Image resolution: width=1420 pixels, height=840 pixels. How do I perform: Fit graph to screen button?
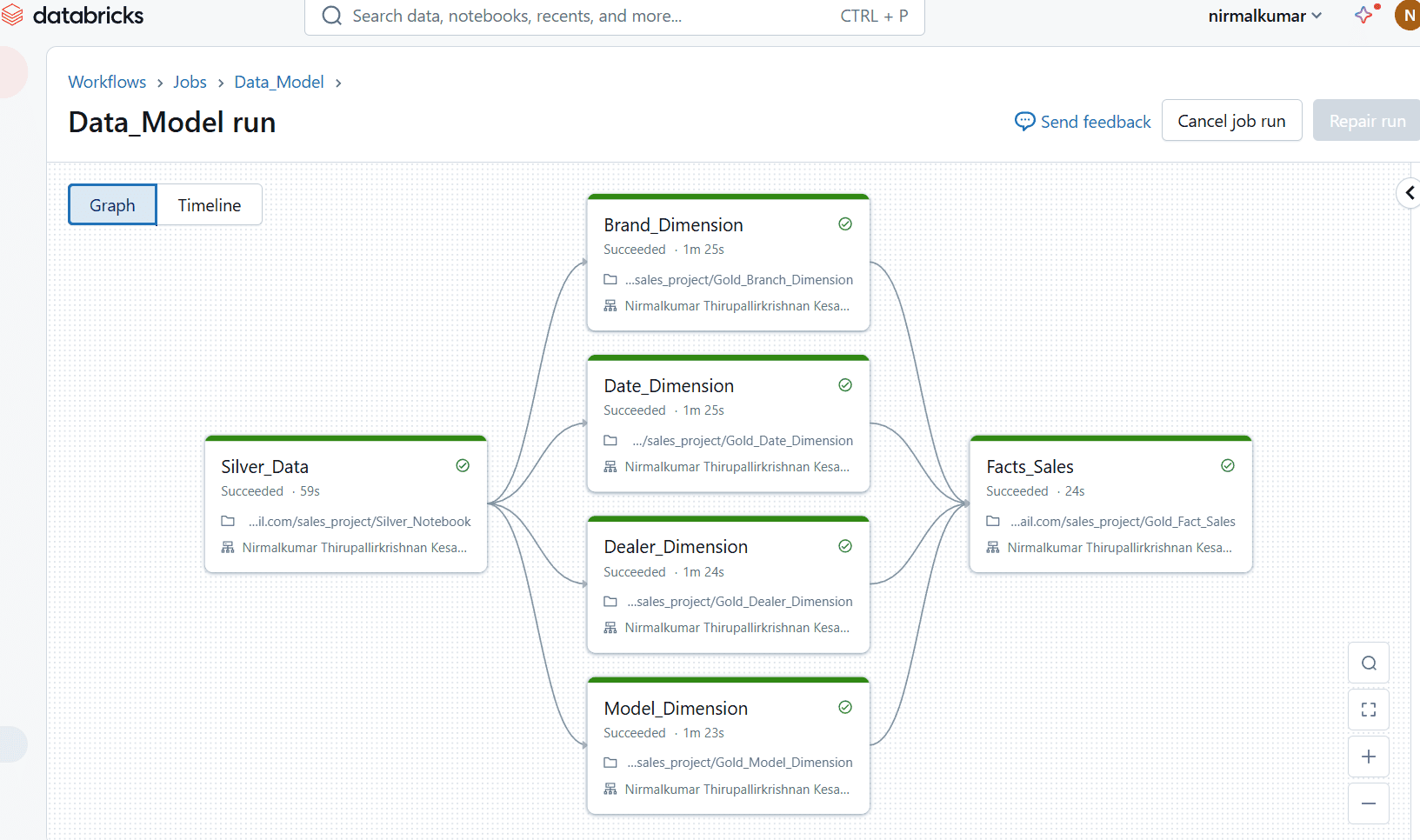click(x=1369, y=710)
